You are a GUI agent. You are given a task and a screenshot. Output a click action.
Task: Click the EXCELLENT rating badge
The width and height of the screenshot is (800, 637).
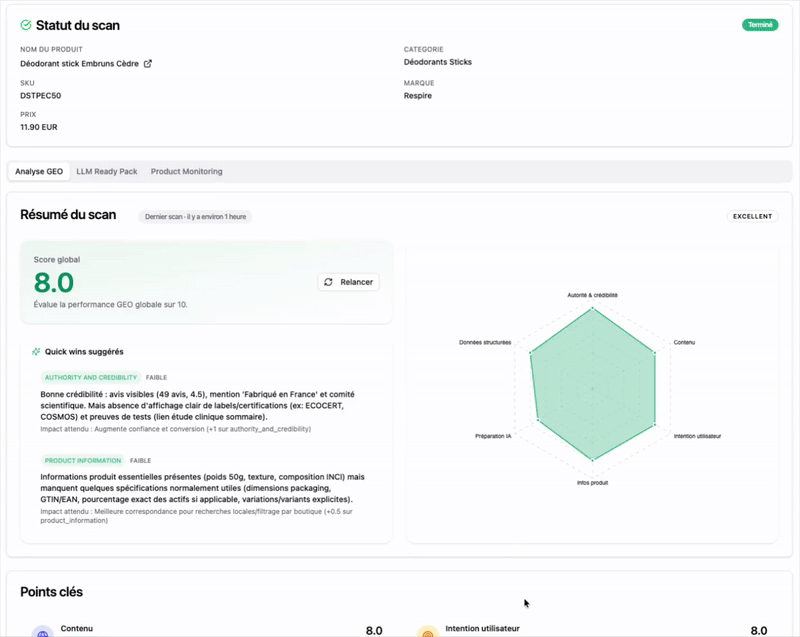[752, 216]
